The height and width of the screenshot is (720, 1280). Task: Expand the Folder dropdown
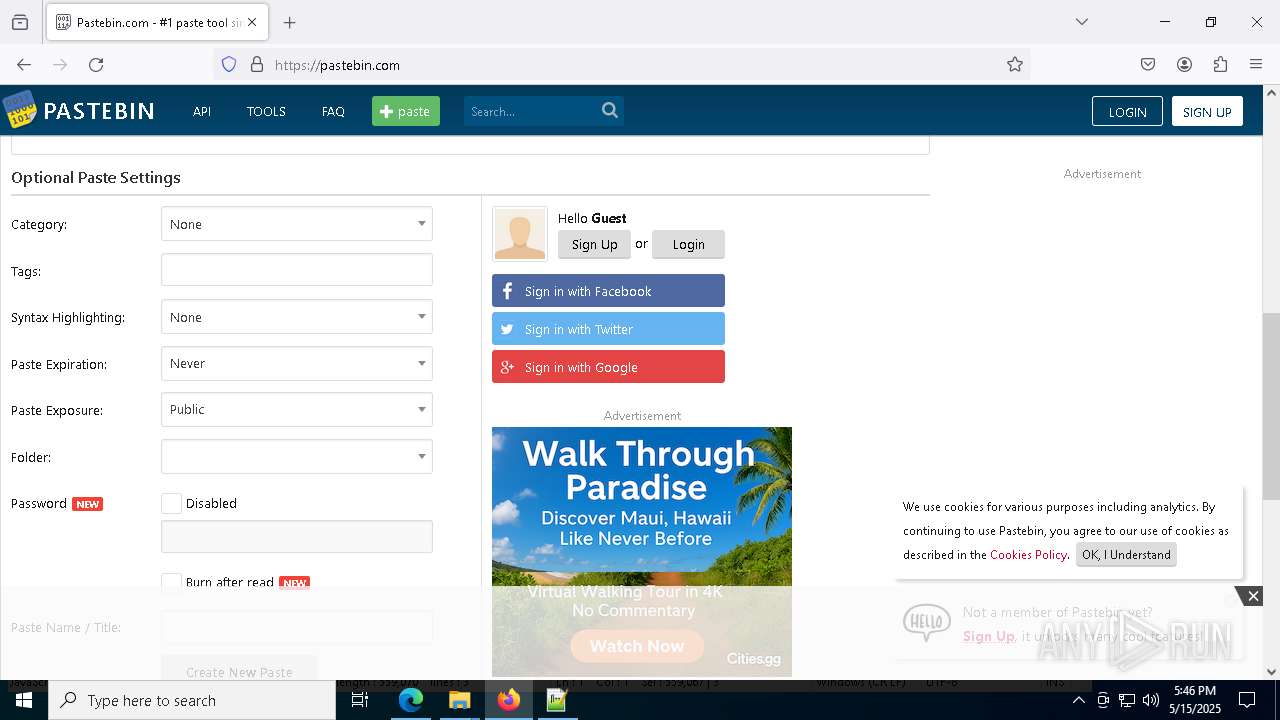point(297,457)
